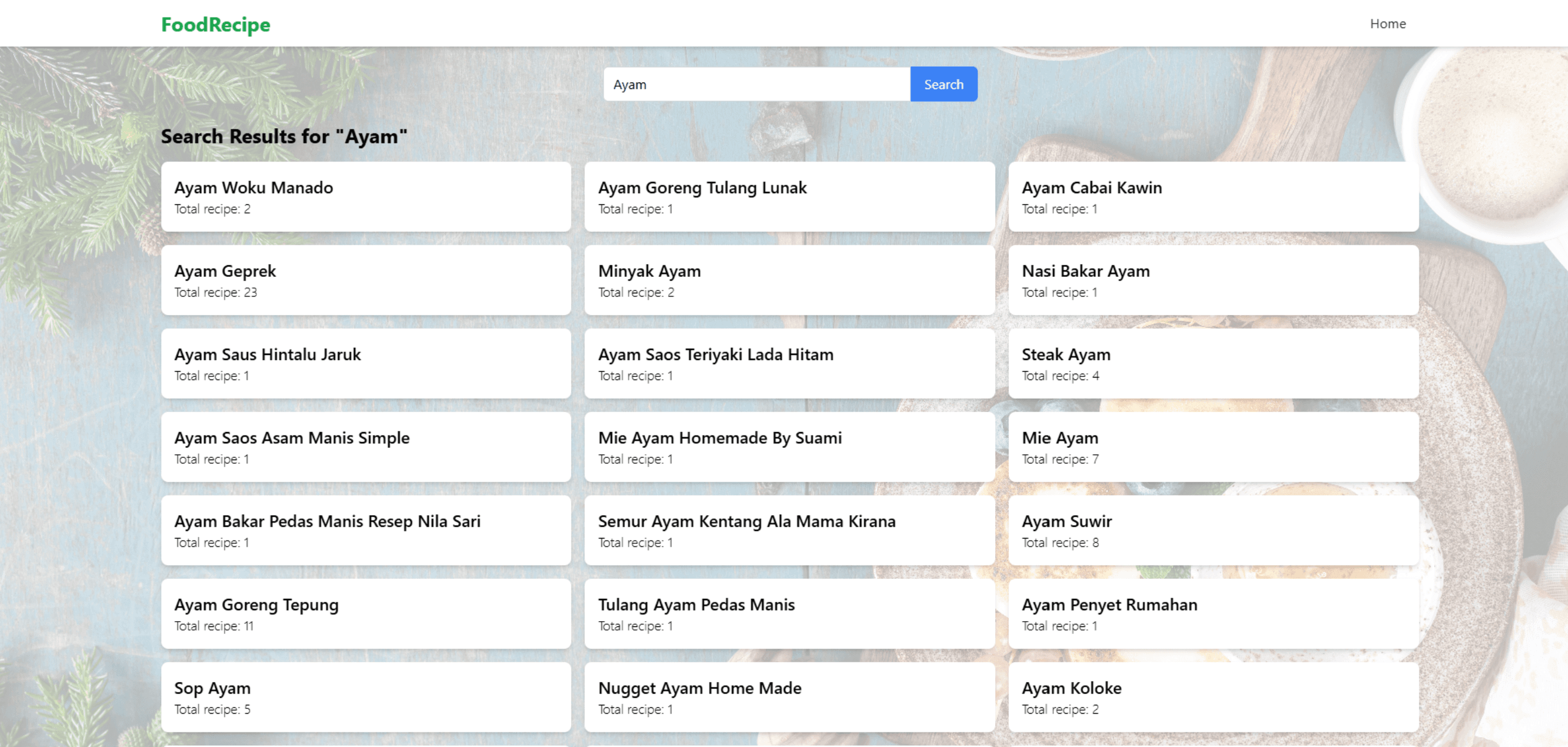This screenshot has width=1568, height=747.
Task: Select the Ayam Goreng Tulang Lunak result
Action: point(789,197)
